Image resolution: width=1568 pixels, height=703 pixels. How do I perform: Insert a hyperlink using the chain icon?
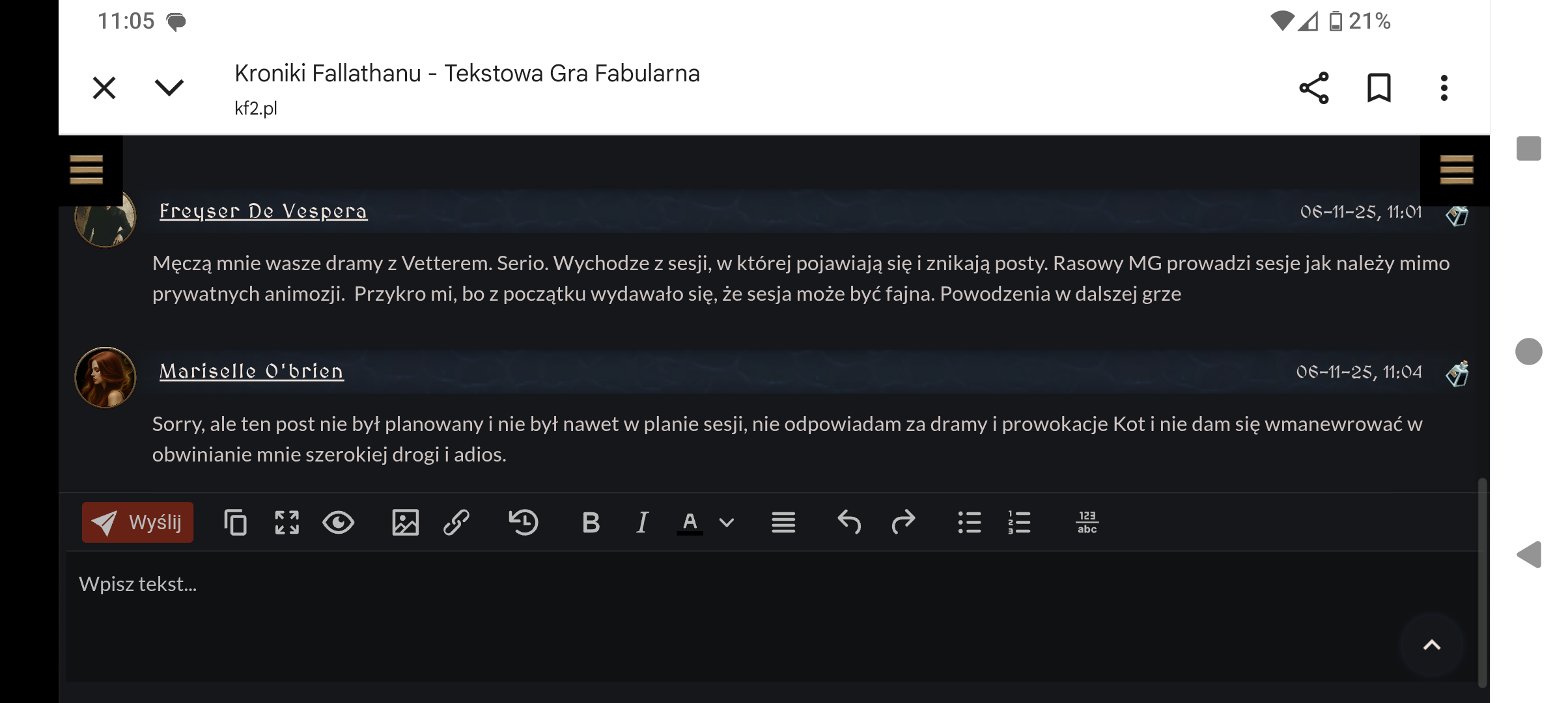tap(456, 522)
